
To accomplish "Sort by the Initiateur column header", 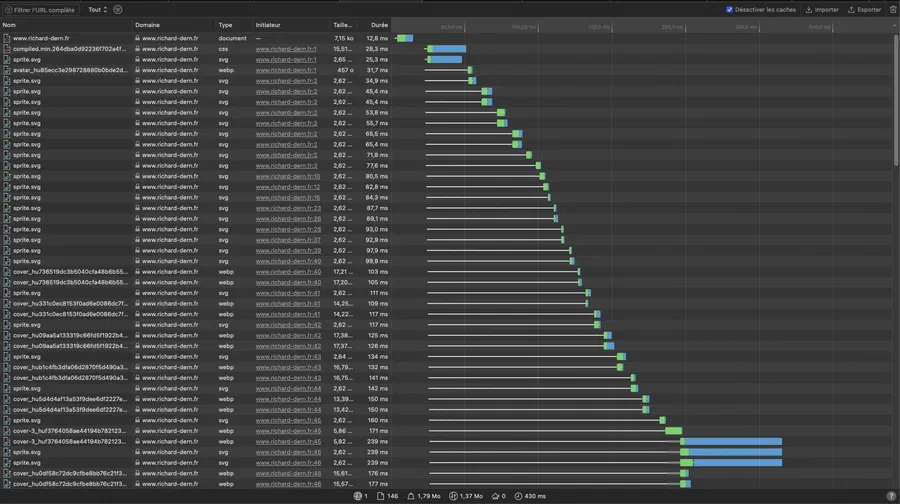I will (268, 25).
